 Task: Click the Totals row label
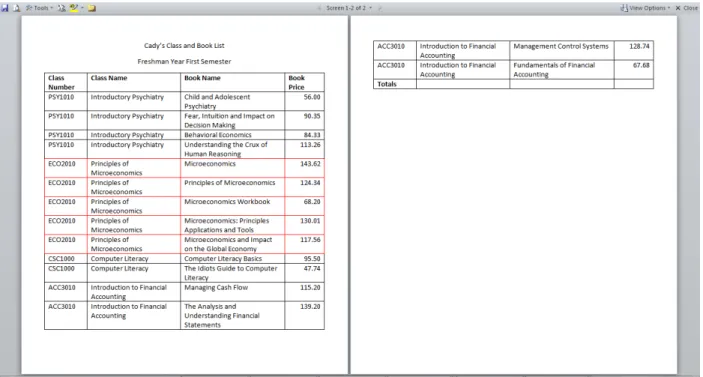pyautogui.click(x=387, y=84)
